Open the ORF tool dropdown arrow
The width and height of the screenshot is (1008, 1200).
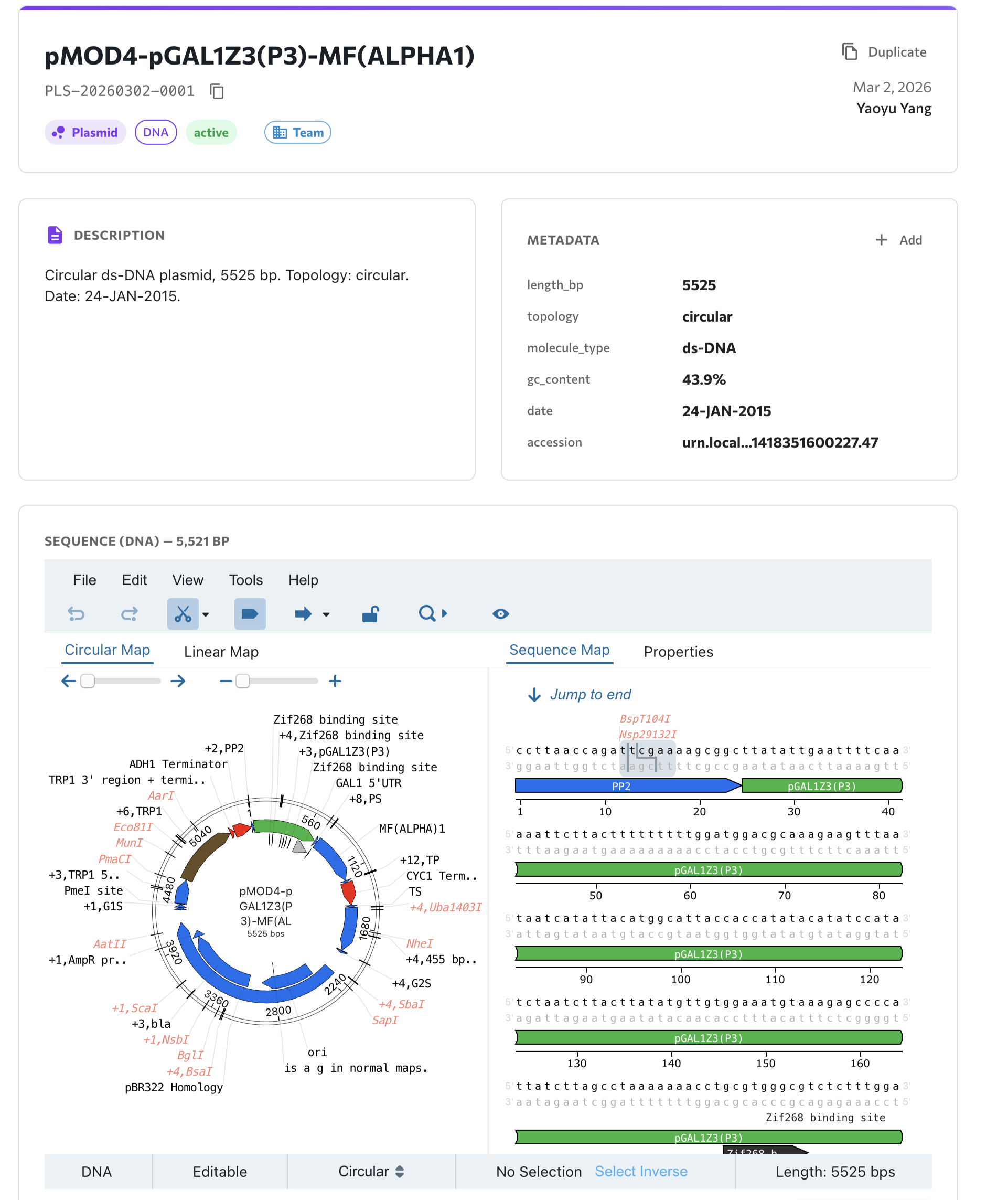(326, 614)
